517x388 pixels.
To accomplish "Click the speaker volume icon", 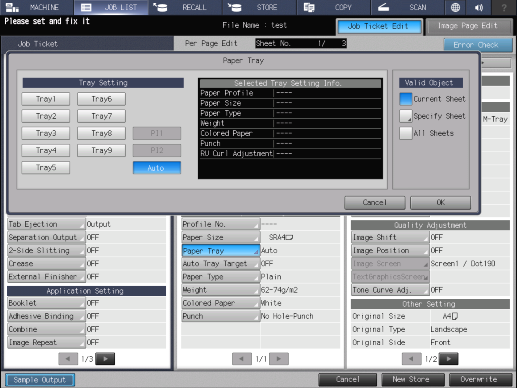I will coord(479,7).
